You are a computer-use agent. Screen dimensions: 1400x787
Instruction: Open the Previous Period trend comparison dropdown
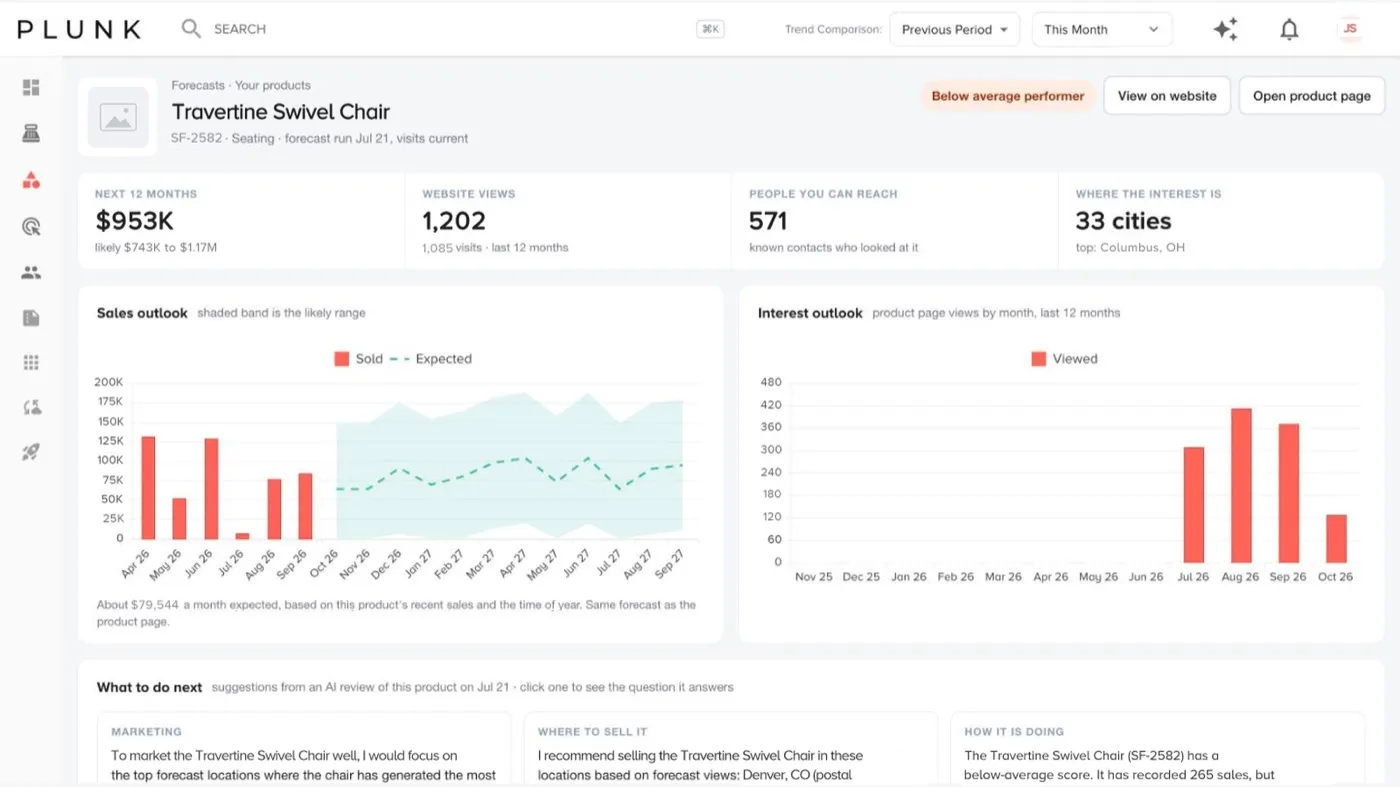(x=954, y=29)
